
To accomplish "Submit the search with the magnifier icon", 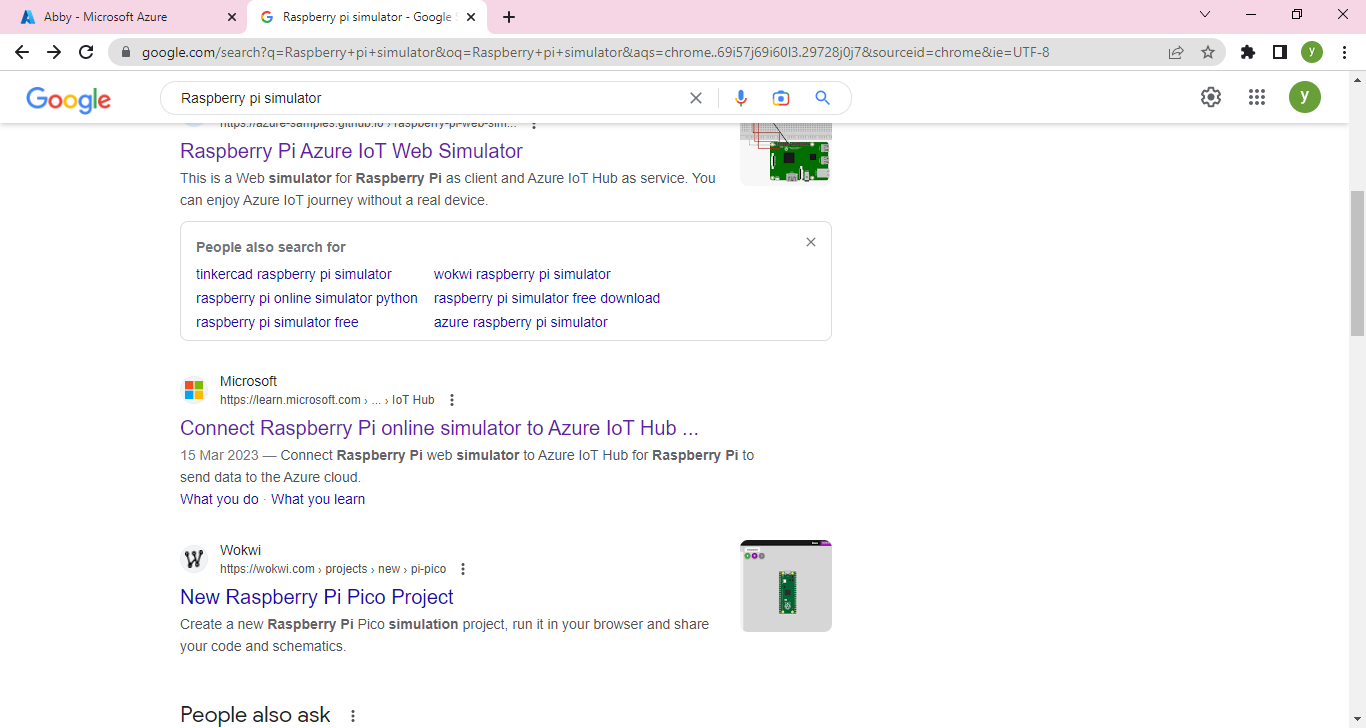I will click(823, 98).
